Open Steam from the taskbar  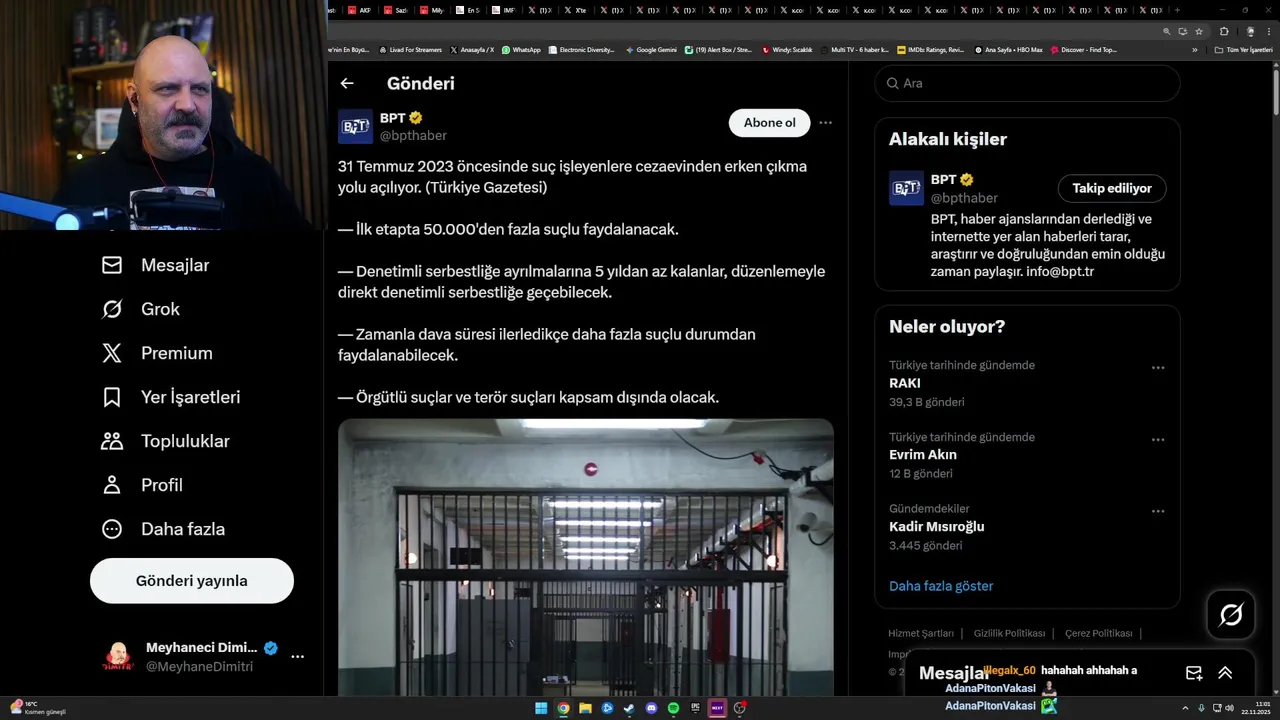click(x=629, y=708)
